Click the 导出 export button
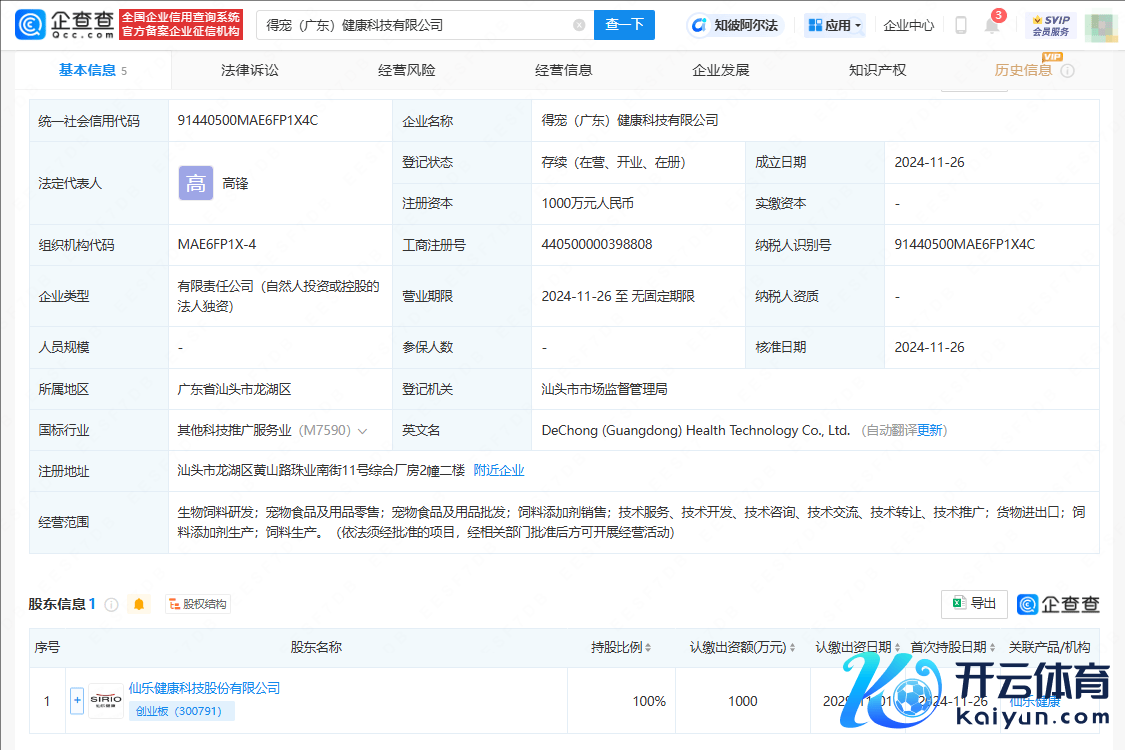 (x=974, y=603)
